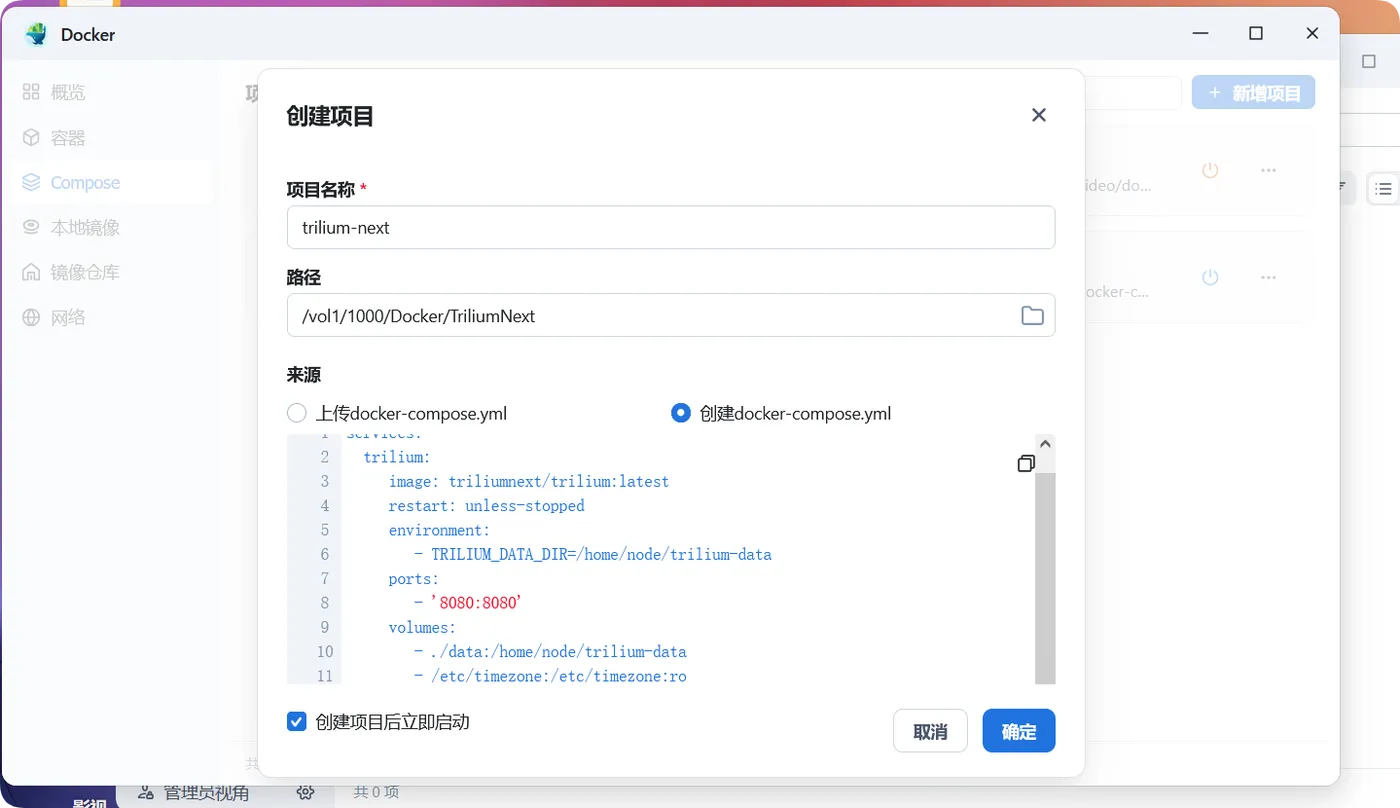
Task: Confirm with the 确定 button
Action: (1019, 731)
